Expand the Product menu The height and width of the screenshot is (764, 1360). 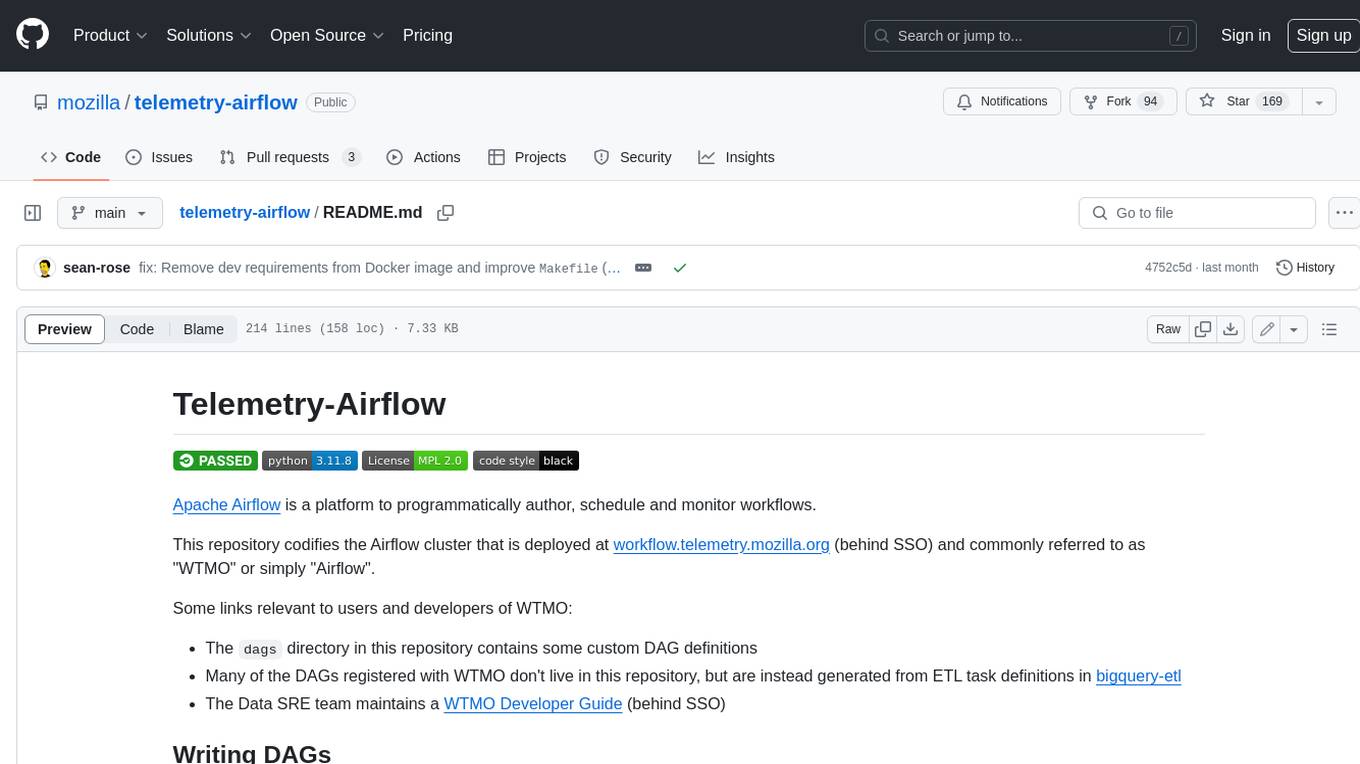tap(110, 35)
